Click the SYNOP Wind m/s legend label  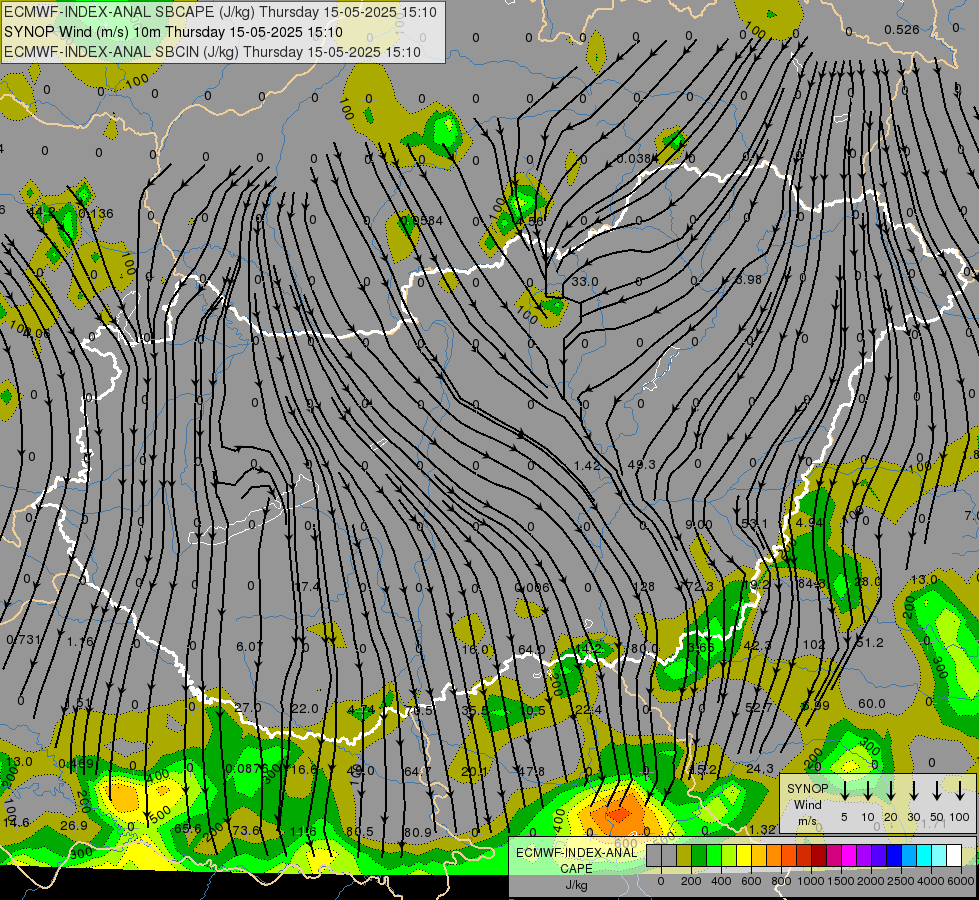pyautogui.click(x=807, y=804)
